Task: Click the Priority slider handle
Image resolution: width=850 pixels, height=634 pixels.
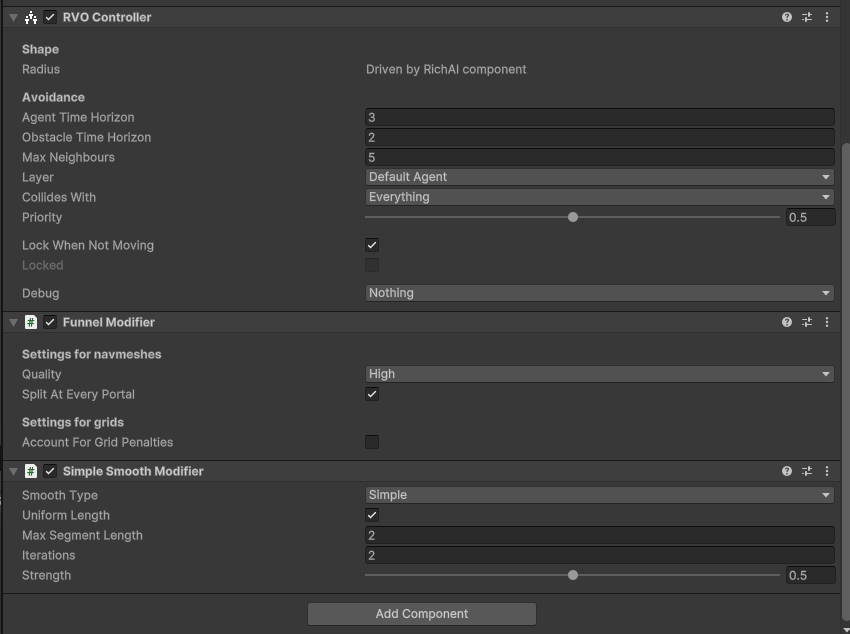Action: tap(573, 217)
